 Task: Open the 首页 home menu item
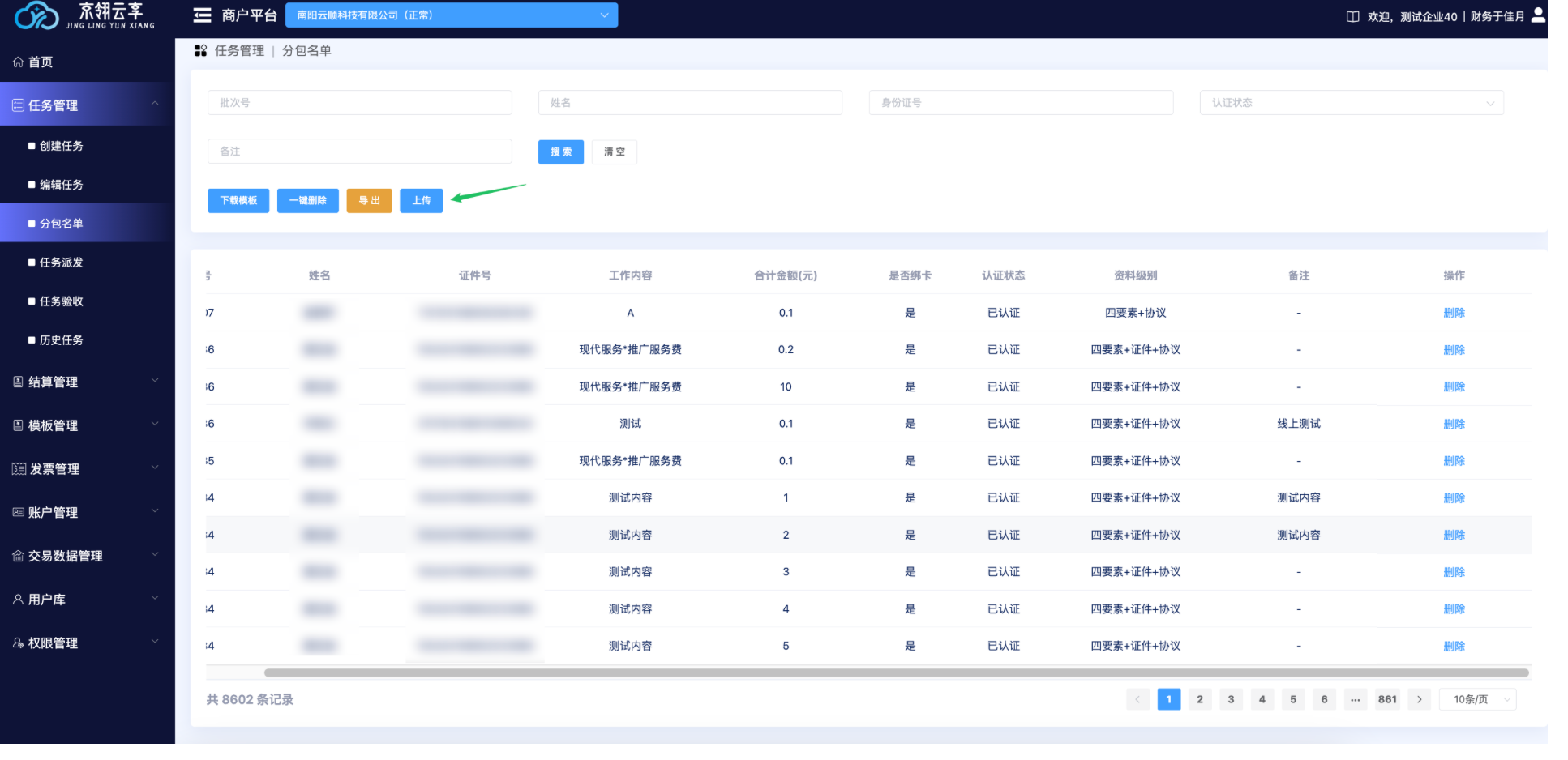tap(41, 62)
